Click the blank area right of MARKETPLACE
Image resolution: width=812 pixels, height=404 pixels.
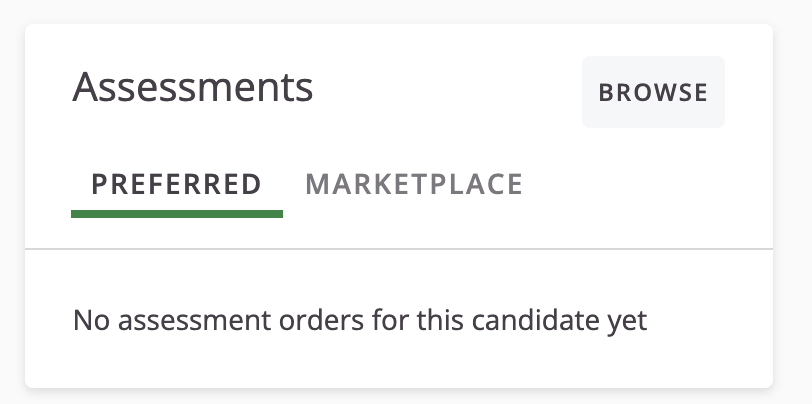(640, 186)
